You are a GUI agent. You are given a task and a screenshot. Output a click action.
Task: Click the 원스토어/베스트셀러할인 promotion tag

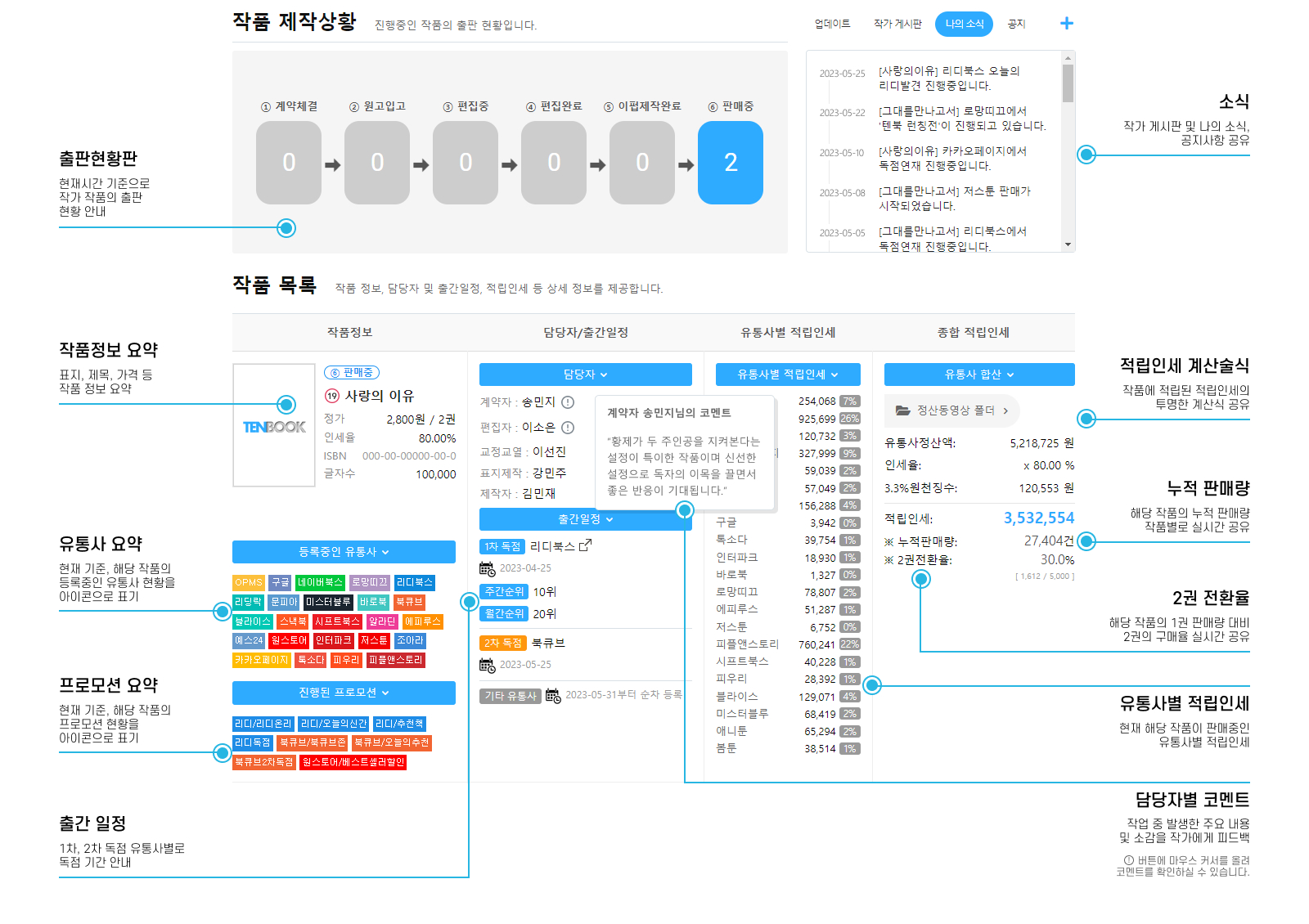click(353, 762)
